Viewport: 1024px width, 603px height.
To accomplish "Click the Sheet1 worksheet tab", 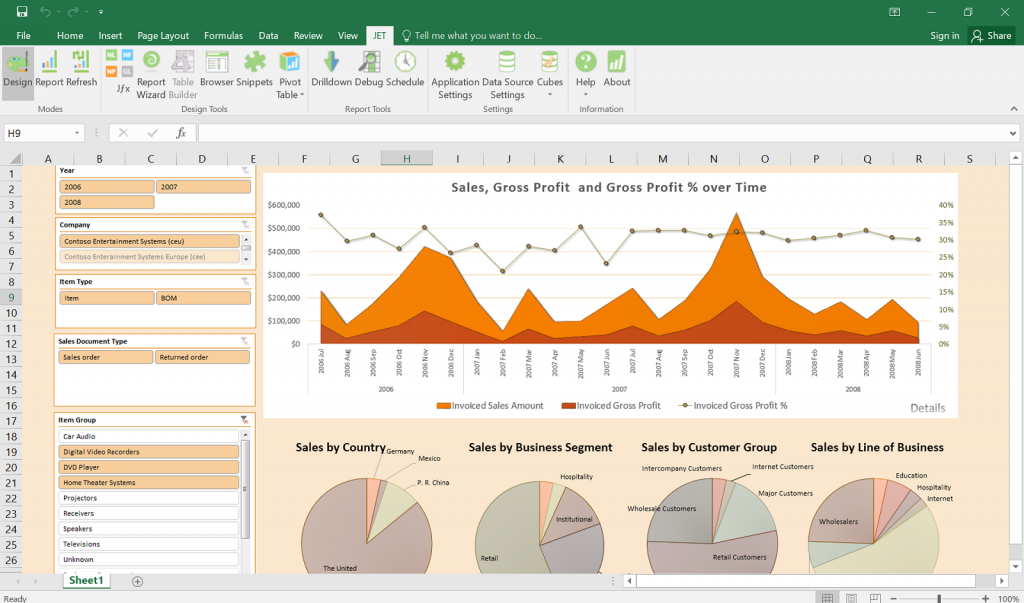I will (86, 581).
